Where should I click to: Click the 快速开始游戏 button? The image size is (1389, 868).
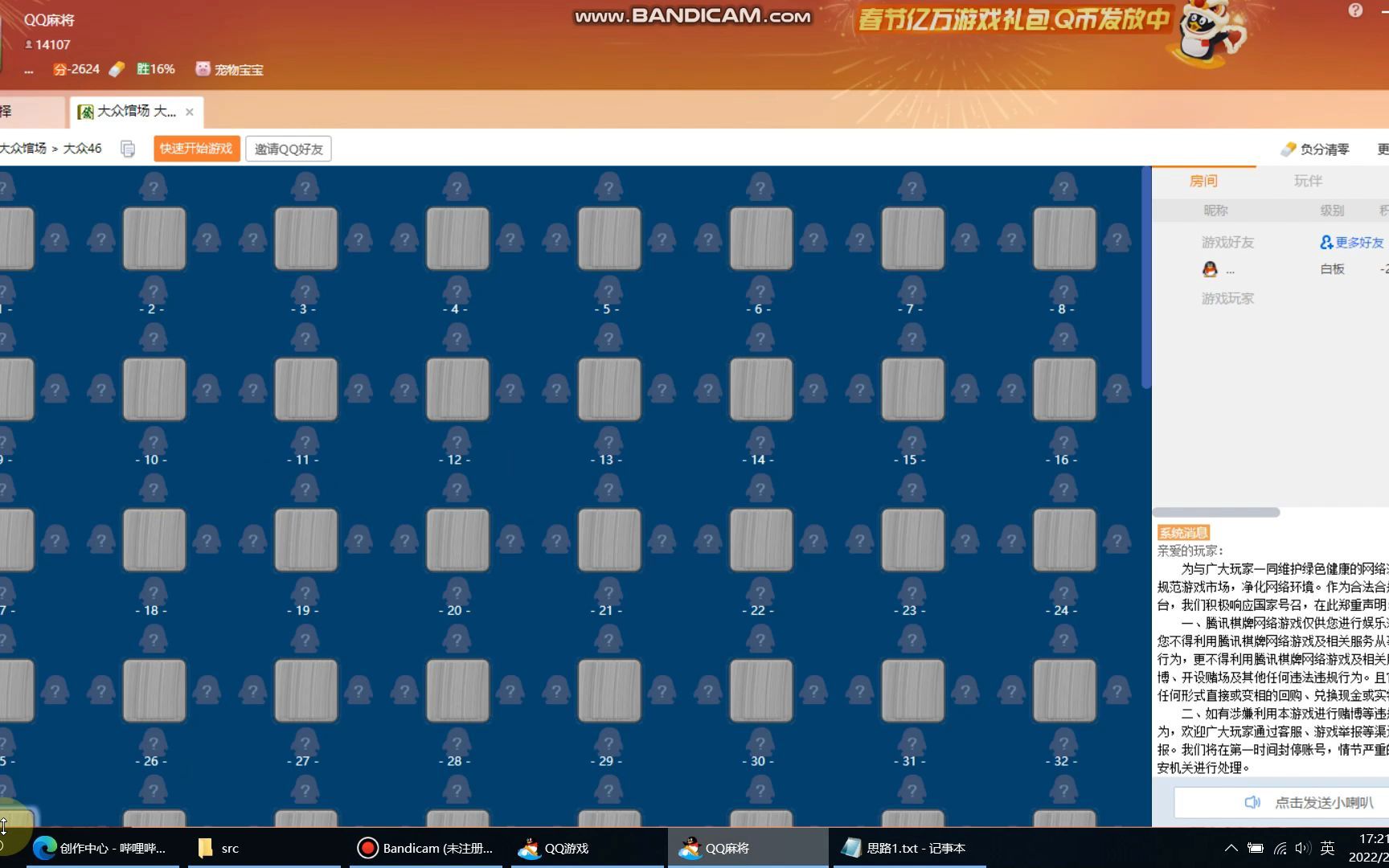pos(197,149)
